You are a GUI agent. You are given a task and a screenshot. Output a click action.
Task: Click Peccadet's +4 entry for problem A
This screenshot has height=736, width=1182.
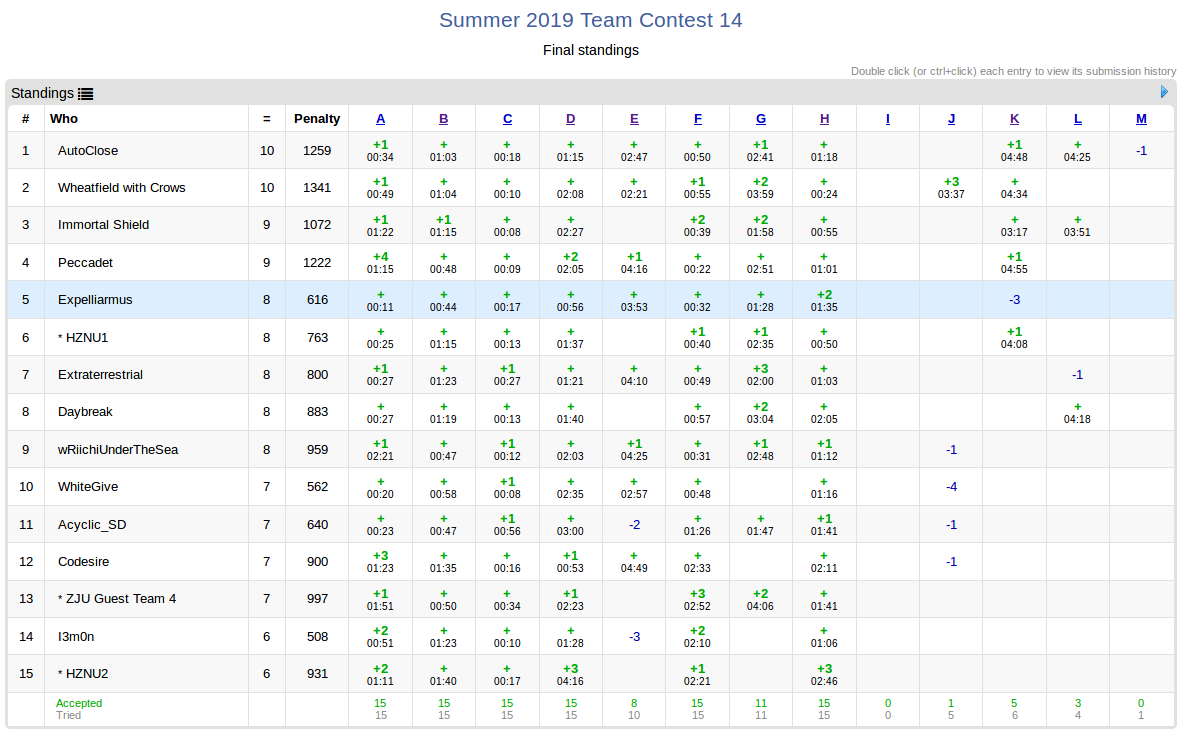click(380, 262)
